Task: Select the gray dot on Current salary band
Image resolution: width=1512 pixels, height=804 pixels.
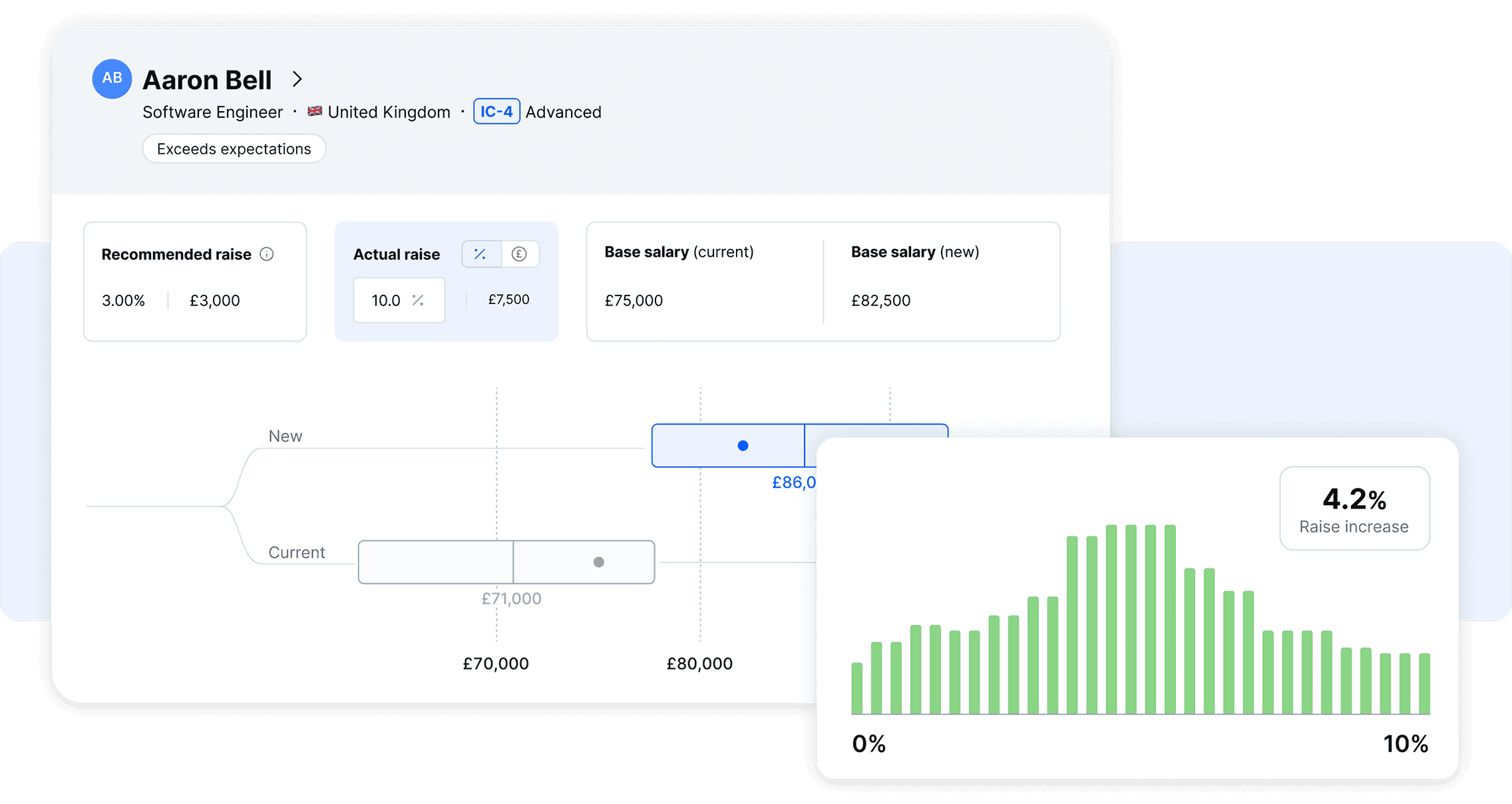Action: [598, 562]
